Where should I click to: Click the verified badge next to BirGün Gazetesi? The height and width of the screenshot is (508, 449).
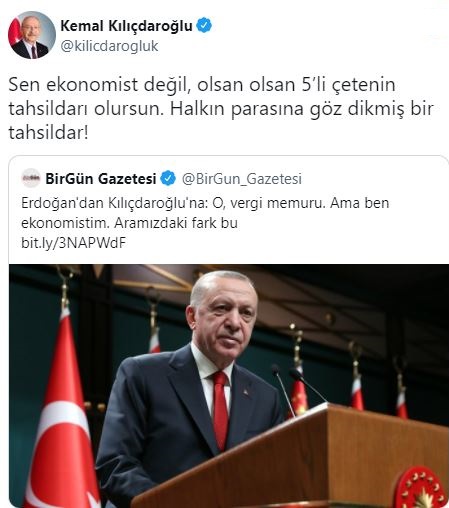point(168,178)
